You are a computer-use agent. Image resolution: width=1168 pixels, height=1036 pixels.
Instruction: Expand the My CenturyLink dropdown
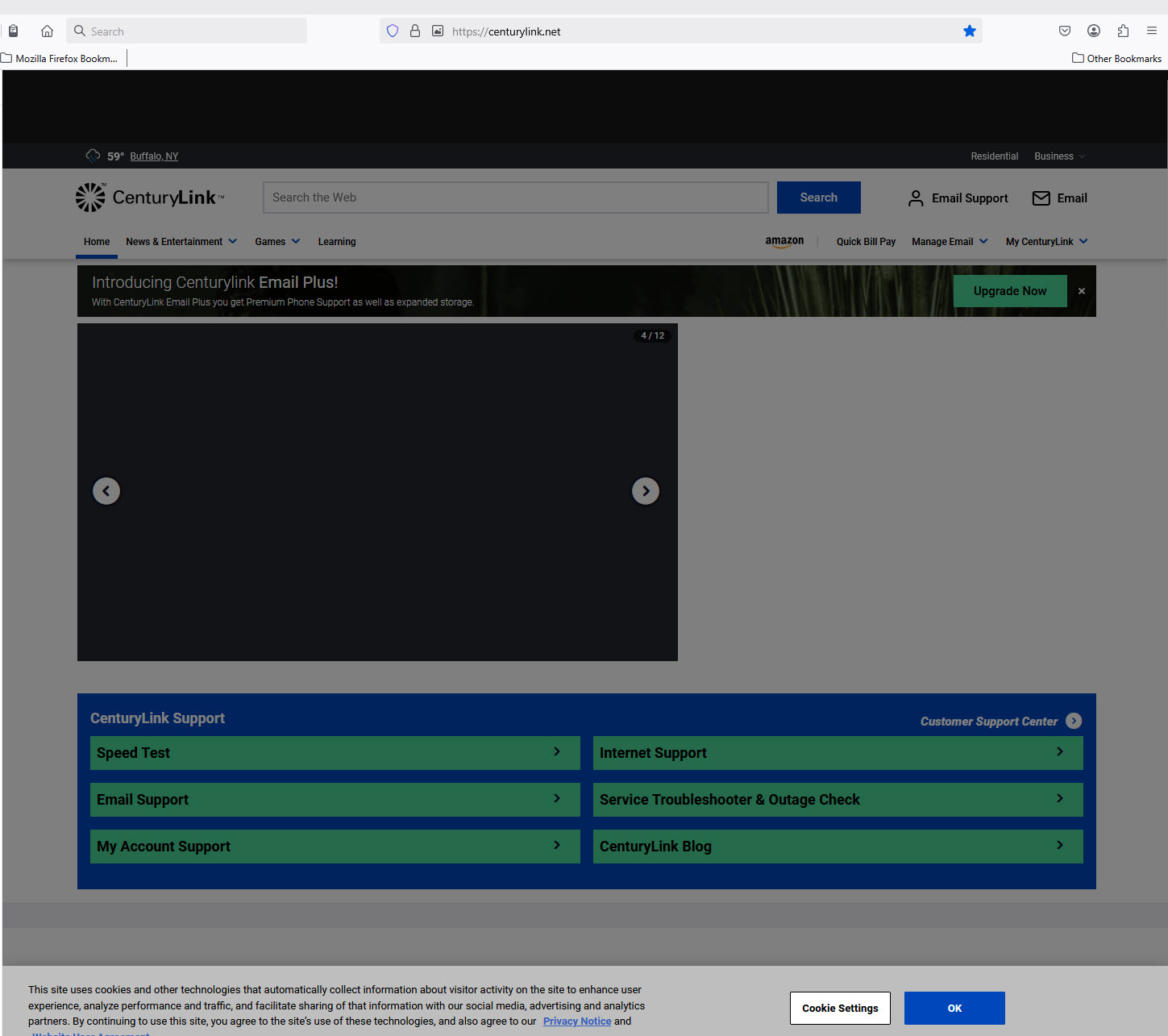tap(1047, 242)
